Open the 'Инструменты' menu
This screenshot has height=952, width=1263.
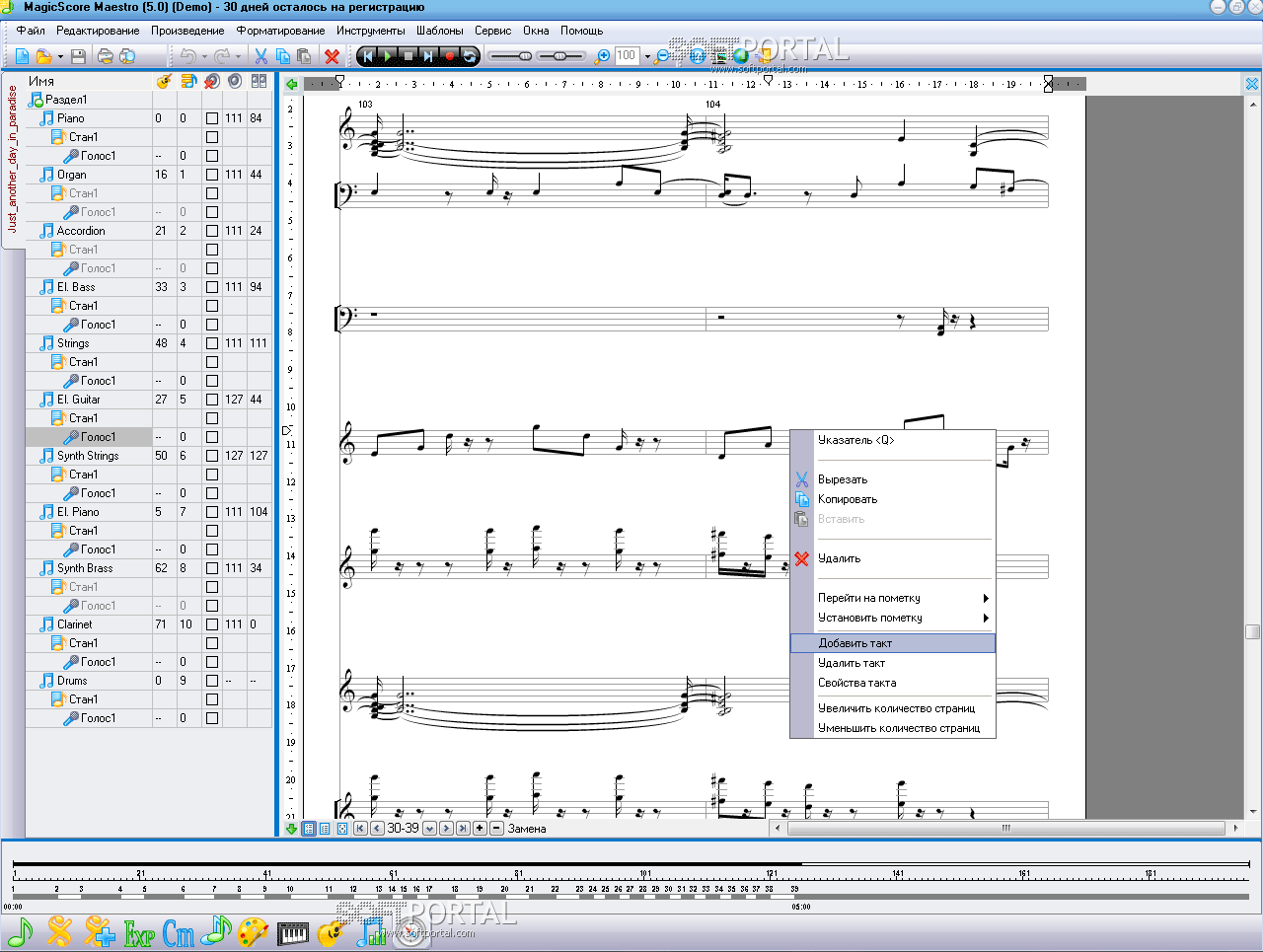pos(370,31)
